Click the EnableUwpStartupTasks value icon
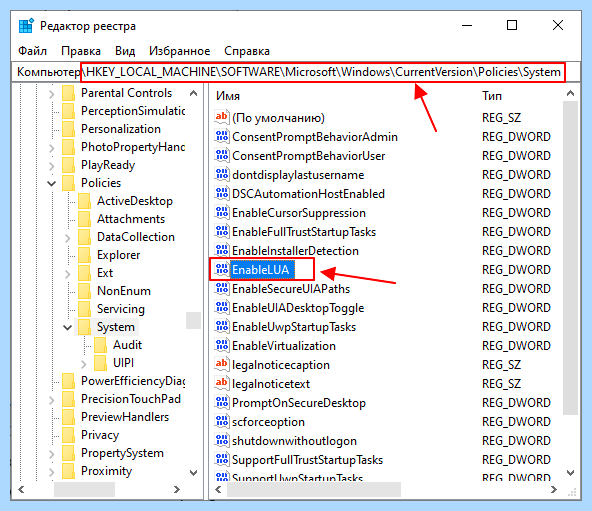 222,326
